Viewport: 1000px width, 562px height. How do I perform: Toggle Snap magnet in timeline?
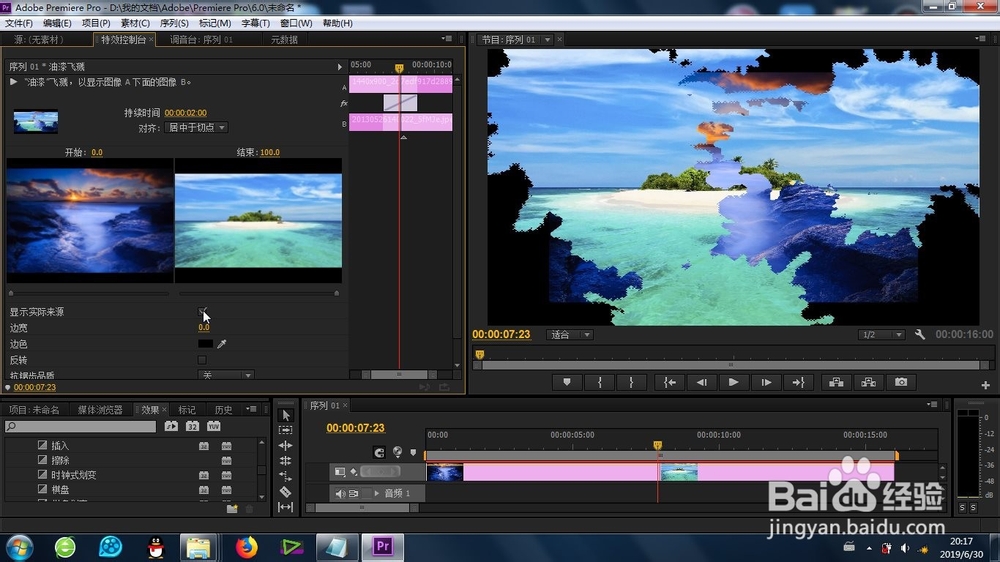pyautogui.click(x=379, y=452)
